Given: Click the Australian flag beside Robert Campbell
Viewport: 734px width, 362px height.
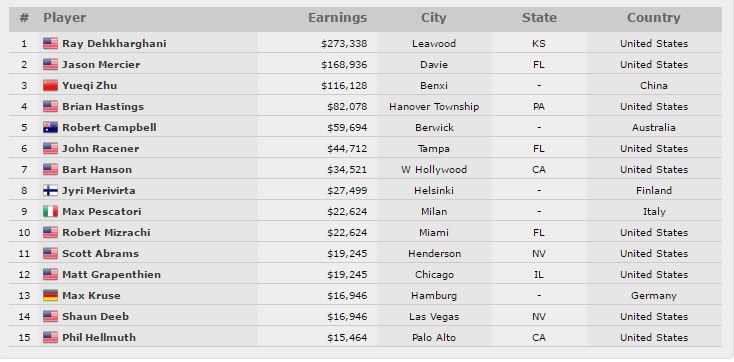Looking at the screenshot, I should [x=50, y=127].
